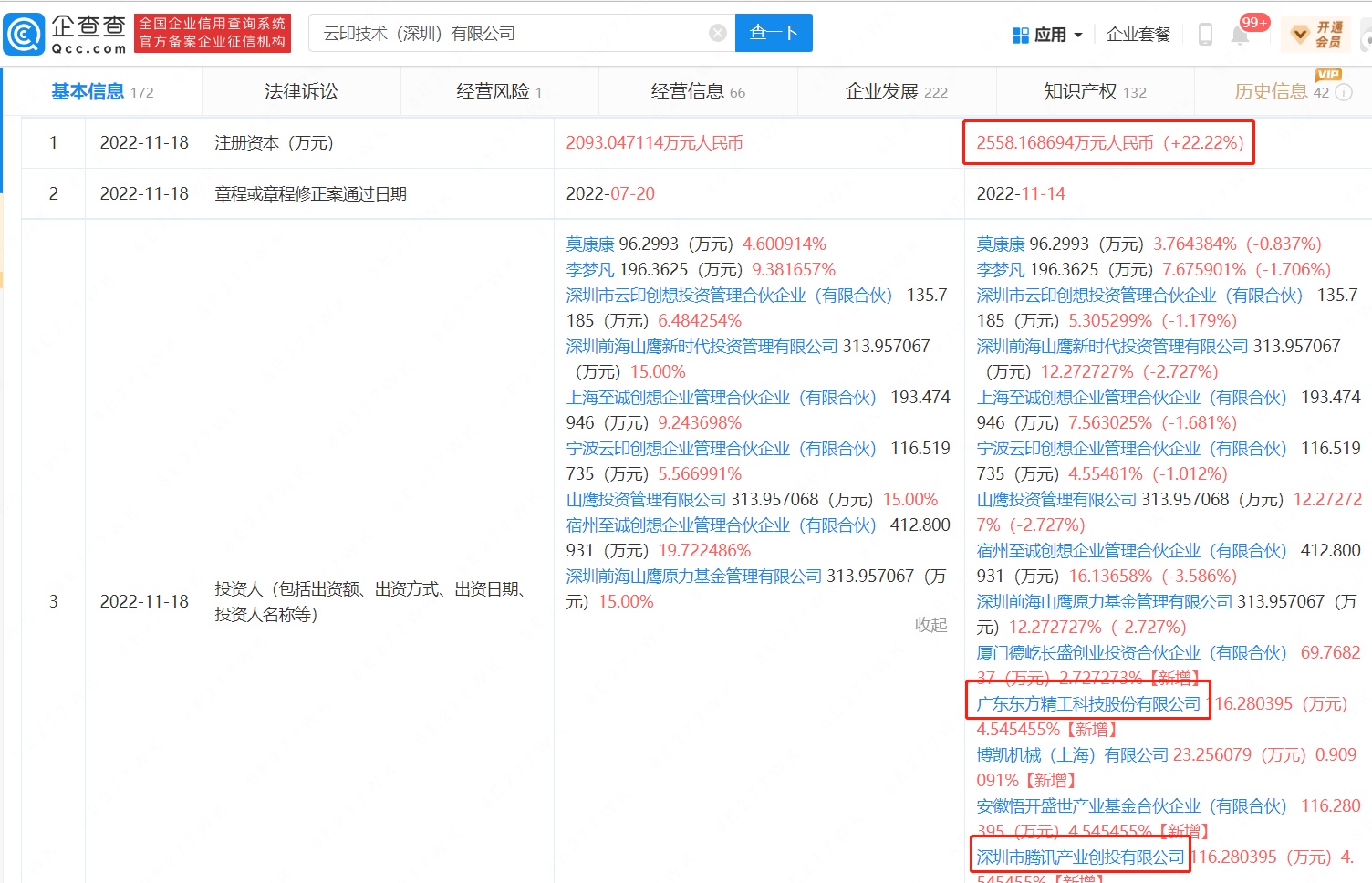Click the Qcc.com logo icon
1372x883 pixels.
coord(24,35)
